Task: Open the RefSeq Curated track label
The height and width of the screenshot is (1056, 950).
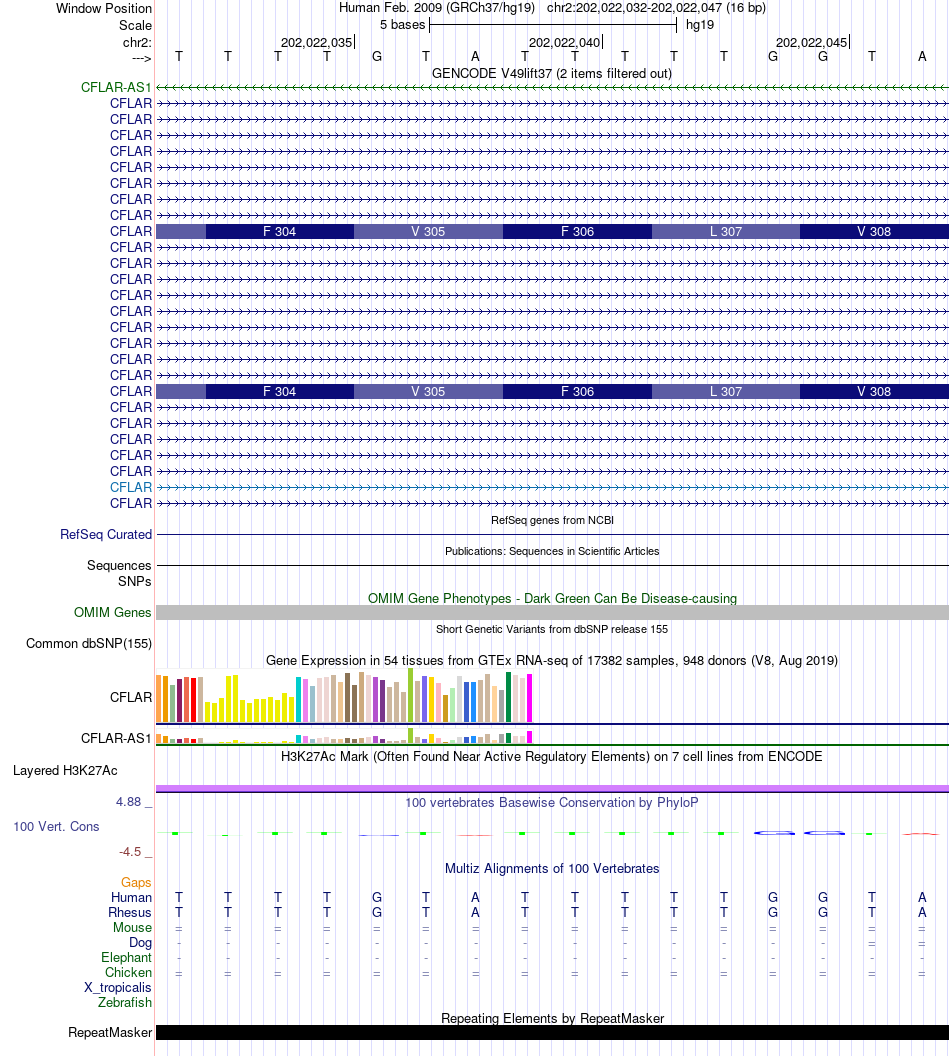Action: (x=106, y=534)
